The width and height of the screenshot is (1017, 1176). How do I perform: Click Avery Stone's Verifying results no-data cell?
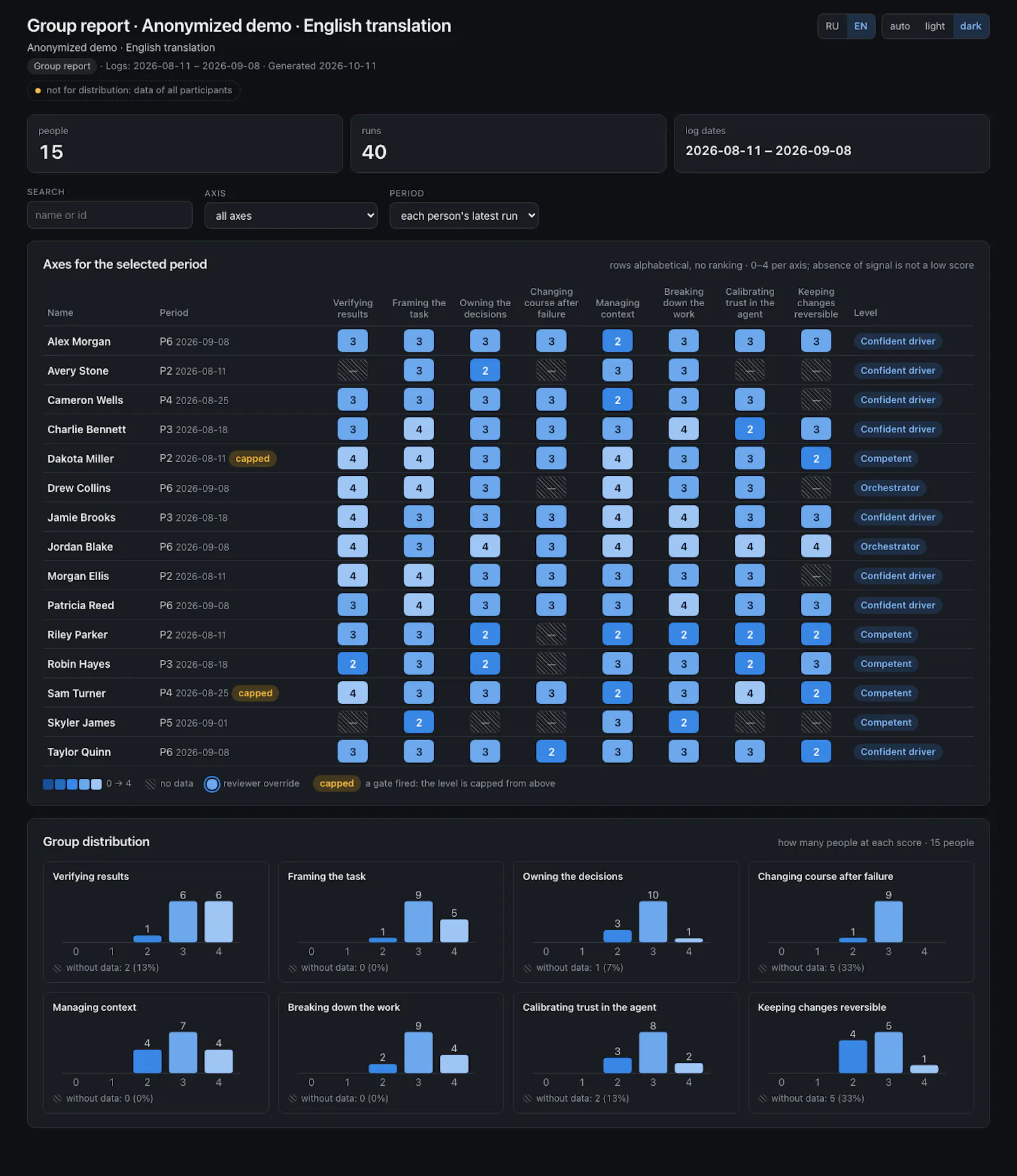coord(353,370)
